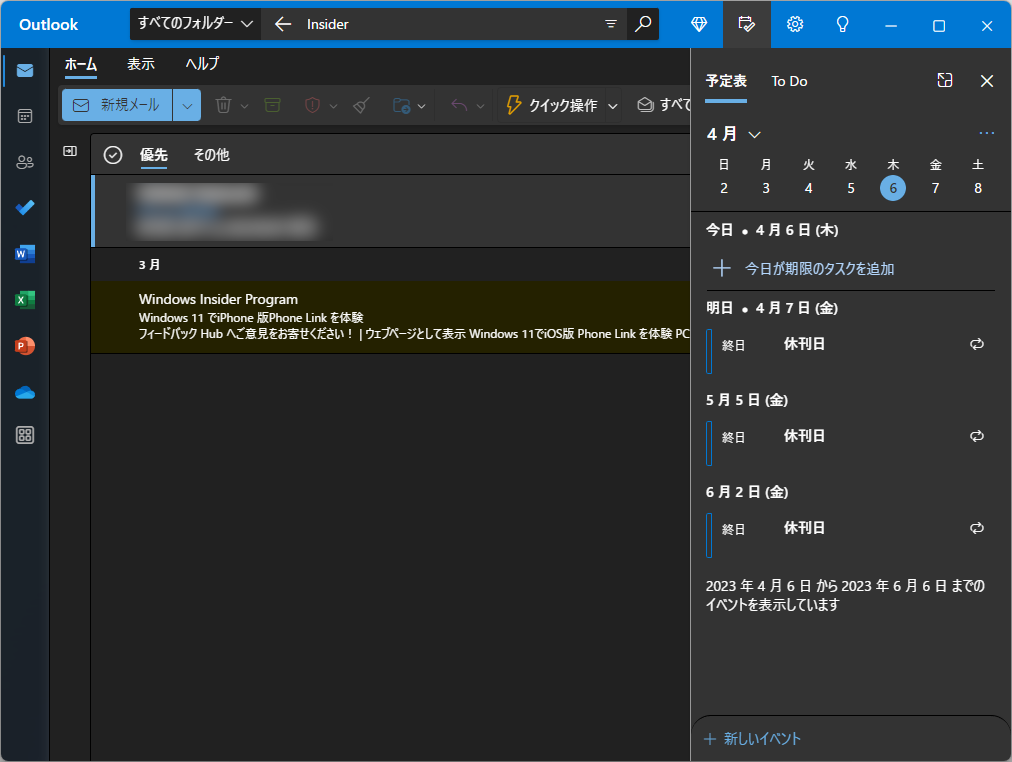Viewport: 1012px width, 762px height.
Task: Toggle the select-all messages circle
Action: click(x=113, y=155)
